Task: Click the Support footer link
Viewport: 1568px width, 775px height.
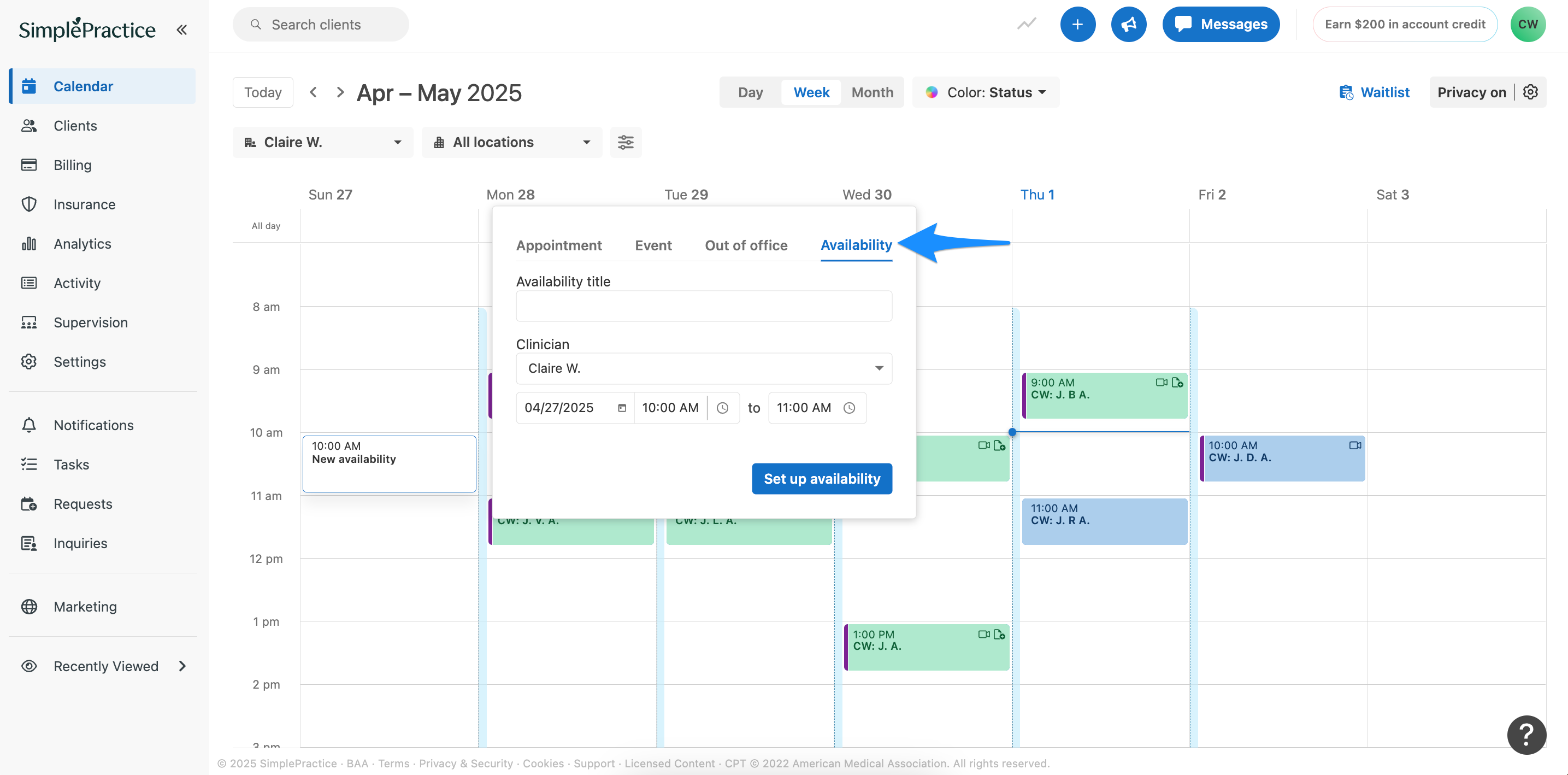Action: (594, 764)
